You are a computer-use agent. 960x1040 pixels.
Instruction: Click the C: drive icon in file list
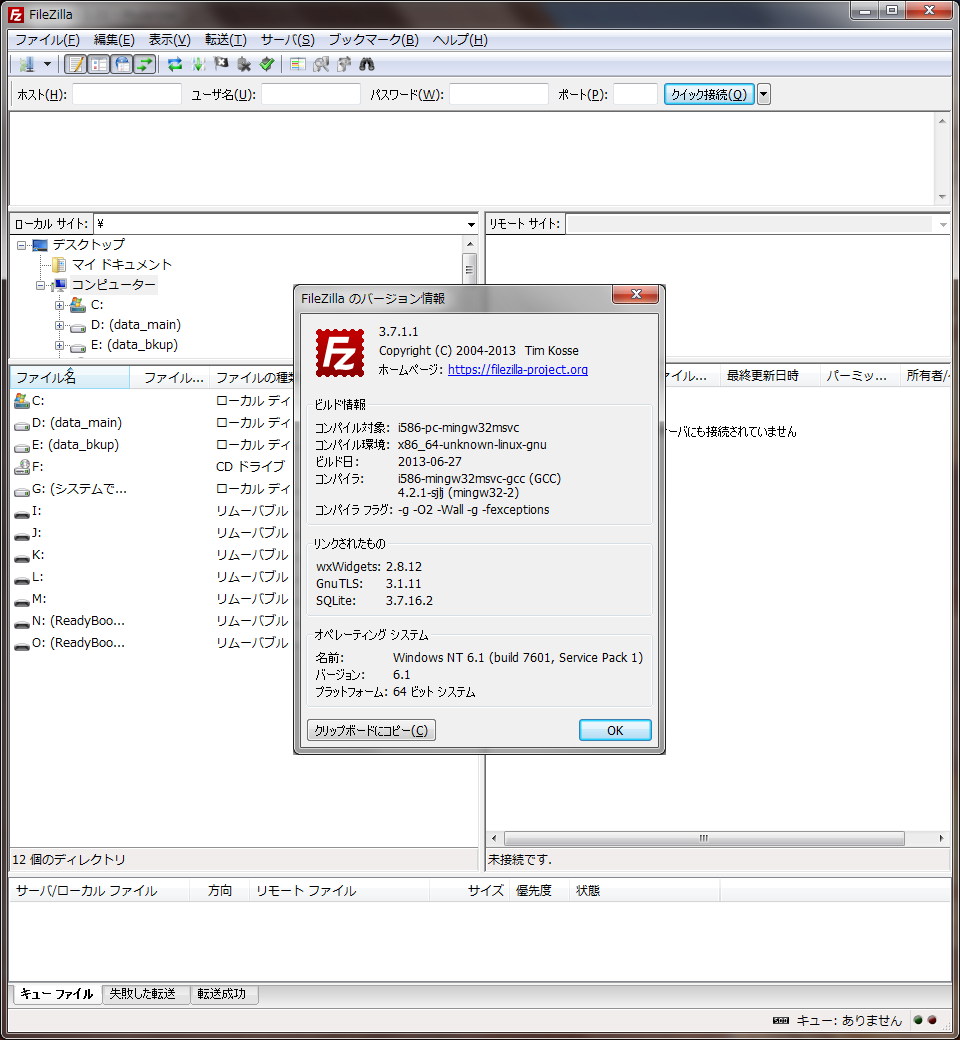coord(21,401)
